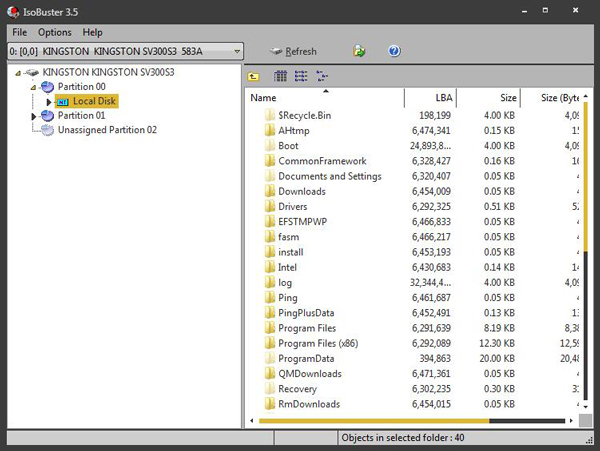The image size is (600, 451).
Task: Click the Program Files (x86) folder name
Action: coord(318,343)
